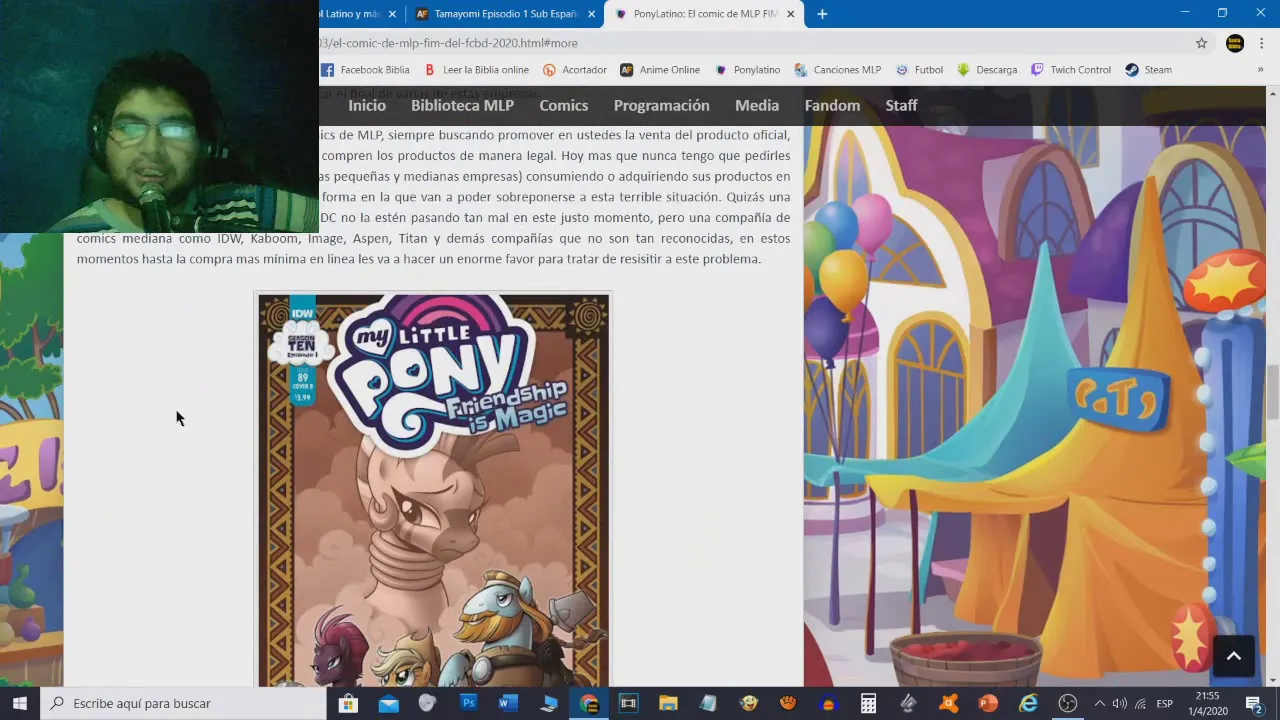Image resolution: width=1280 pixels, height=720 pixels.
Task: Open the Staff page link
Action: click(x=901, y=105)
